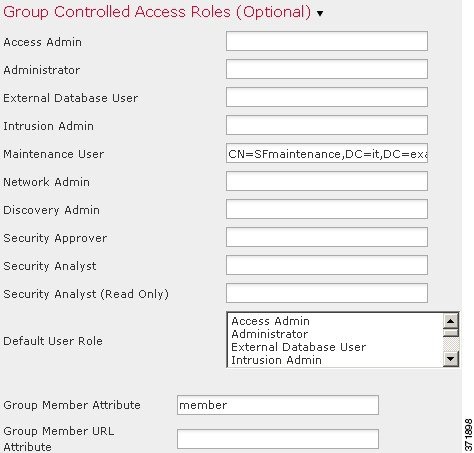Click the Intrusion Admin input field
This screenshot has height=453, width=474.
tap(327, 125)
